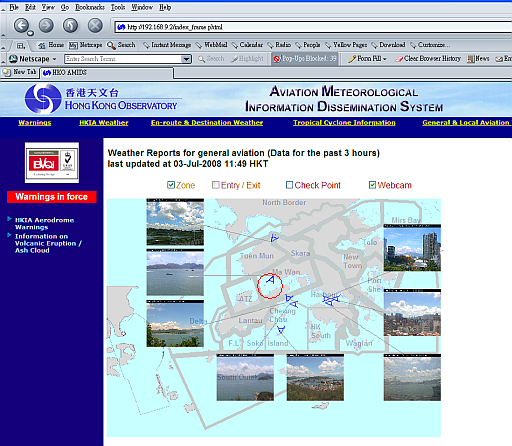
Task: Open the Yellow Pages bookmark
Action: (346, 45)
